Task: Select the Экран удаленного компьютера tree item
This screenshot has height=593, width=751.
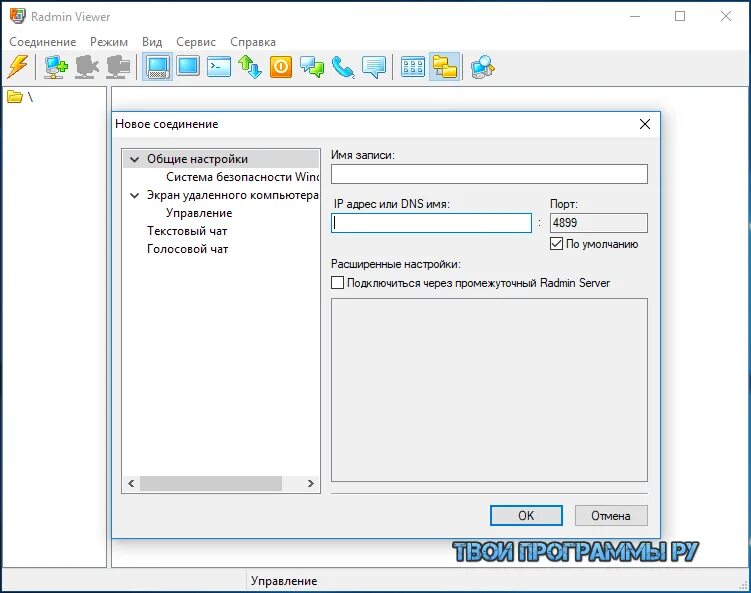Action: click(x=232, y=195)
